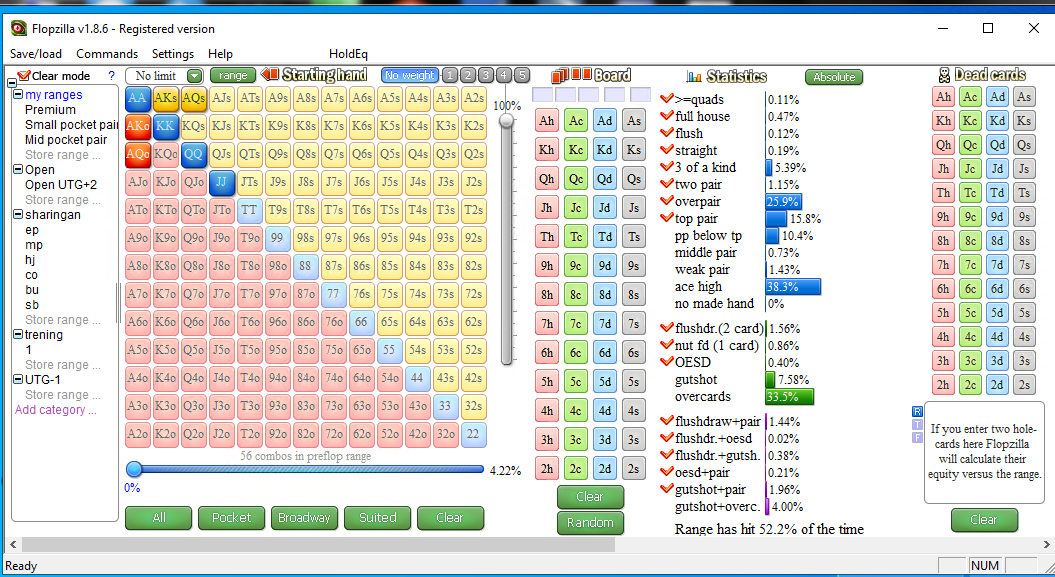This screenshot has height=577, width=1055.
Task: Select weight button 1
Action: pos(450,75)
